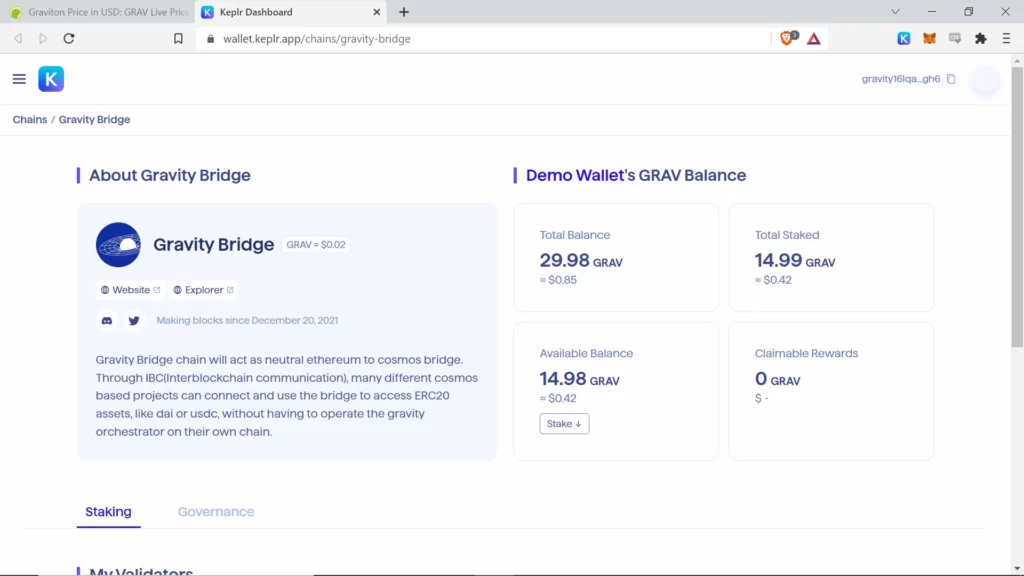Viewport: 1024px width, 576px height.
Task: Open the Gravity Bridge Website link
Action: click(x=130, y=290)
